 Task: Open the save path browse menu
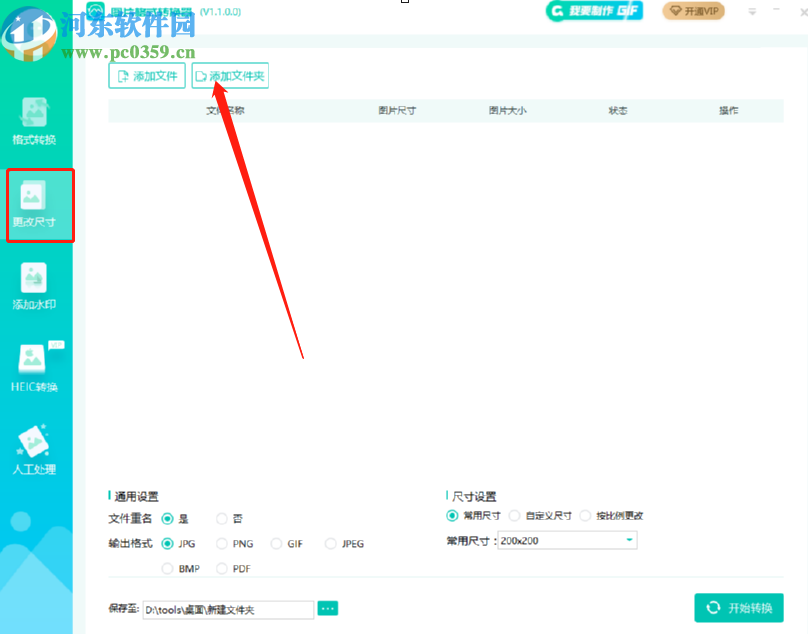(x=327, y=607)
